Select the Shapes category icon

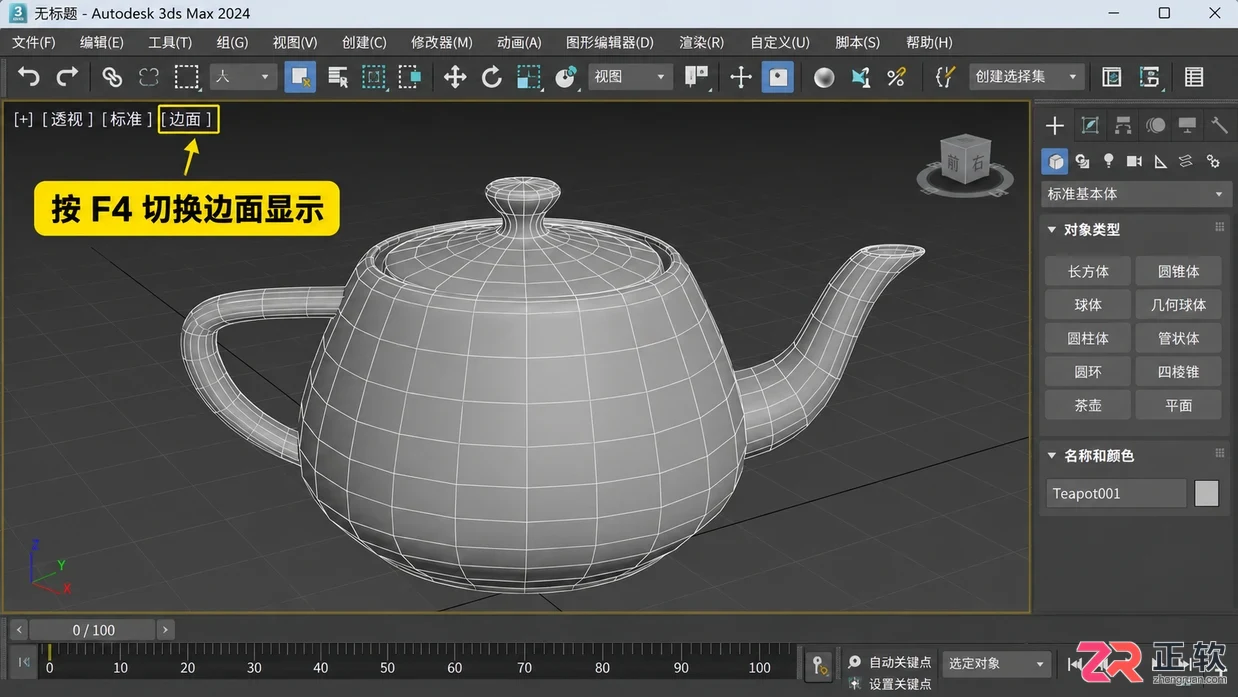[1082, 161]
